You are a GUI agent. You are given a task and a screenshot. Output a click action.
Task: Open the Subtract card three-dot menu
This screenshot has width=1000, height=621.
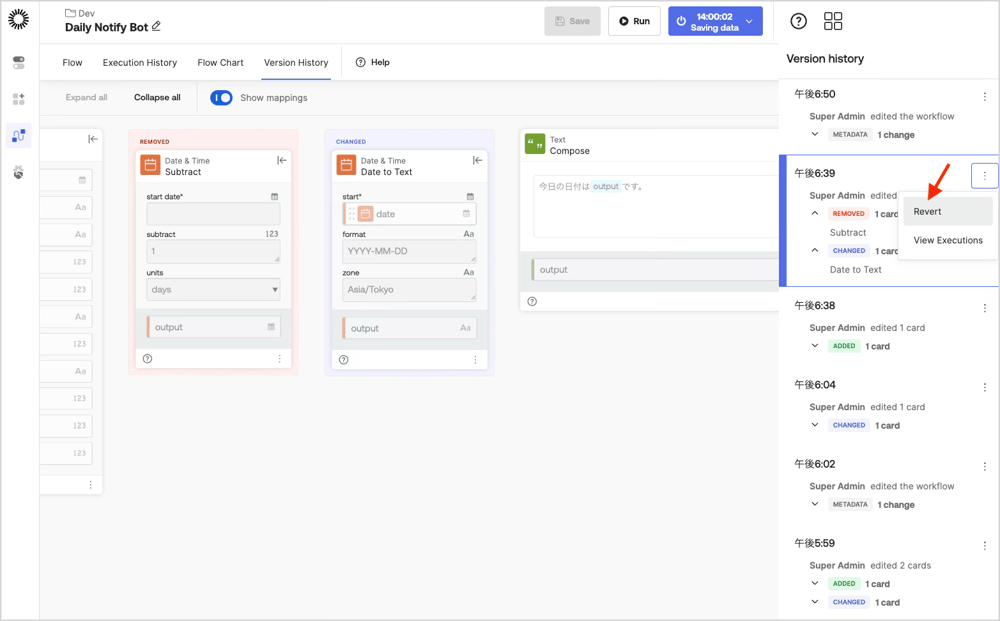click(279, 359)
